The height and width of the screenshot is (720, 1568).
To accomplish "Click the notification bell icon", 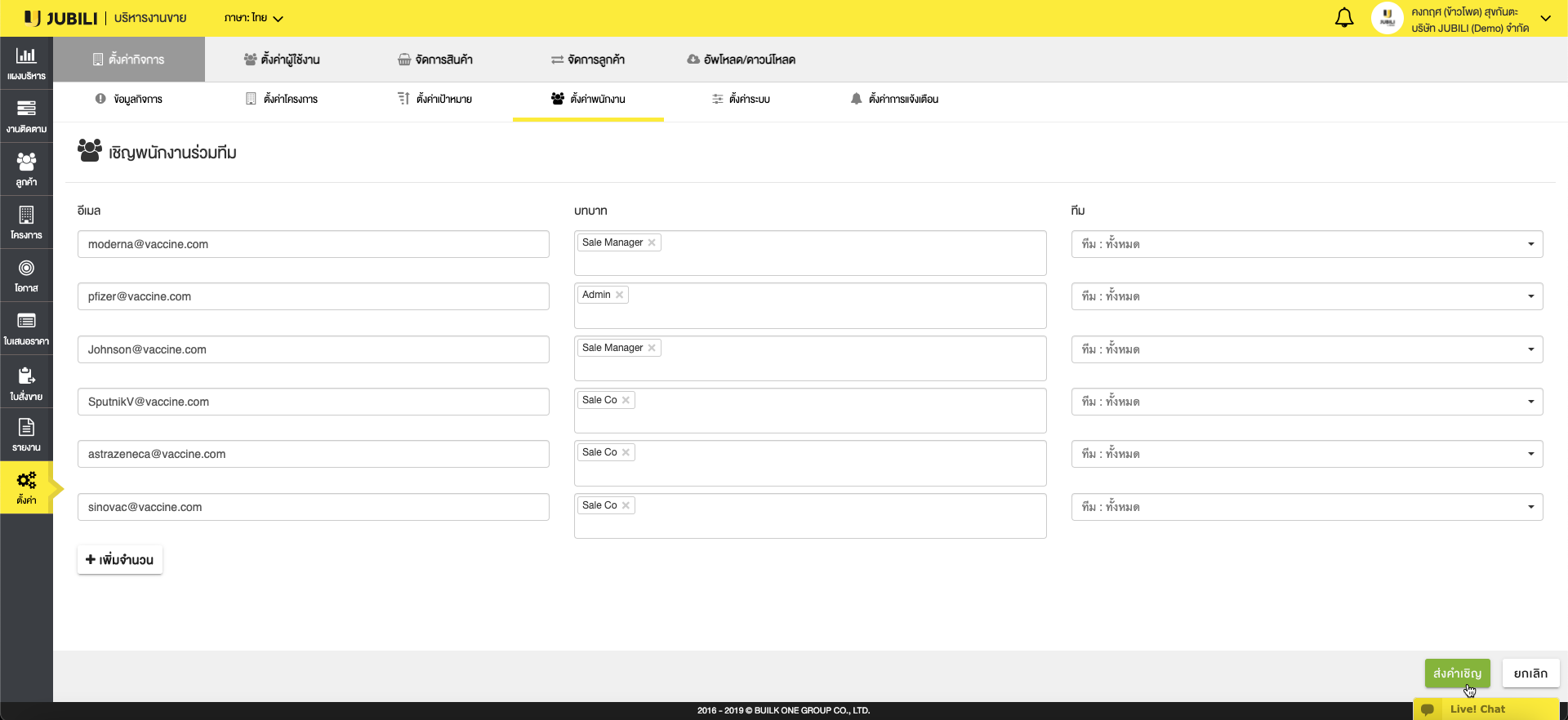I will (x=1343, y=18).
